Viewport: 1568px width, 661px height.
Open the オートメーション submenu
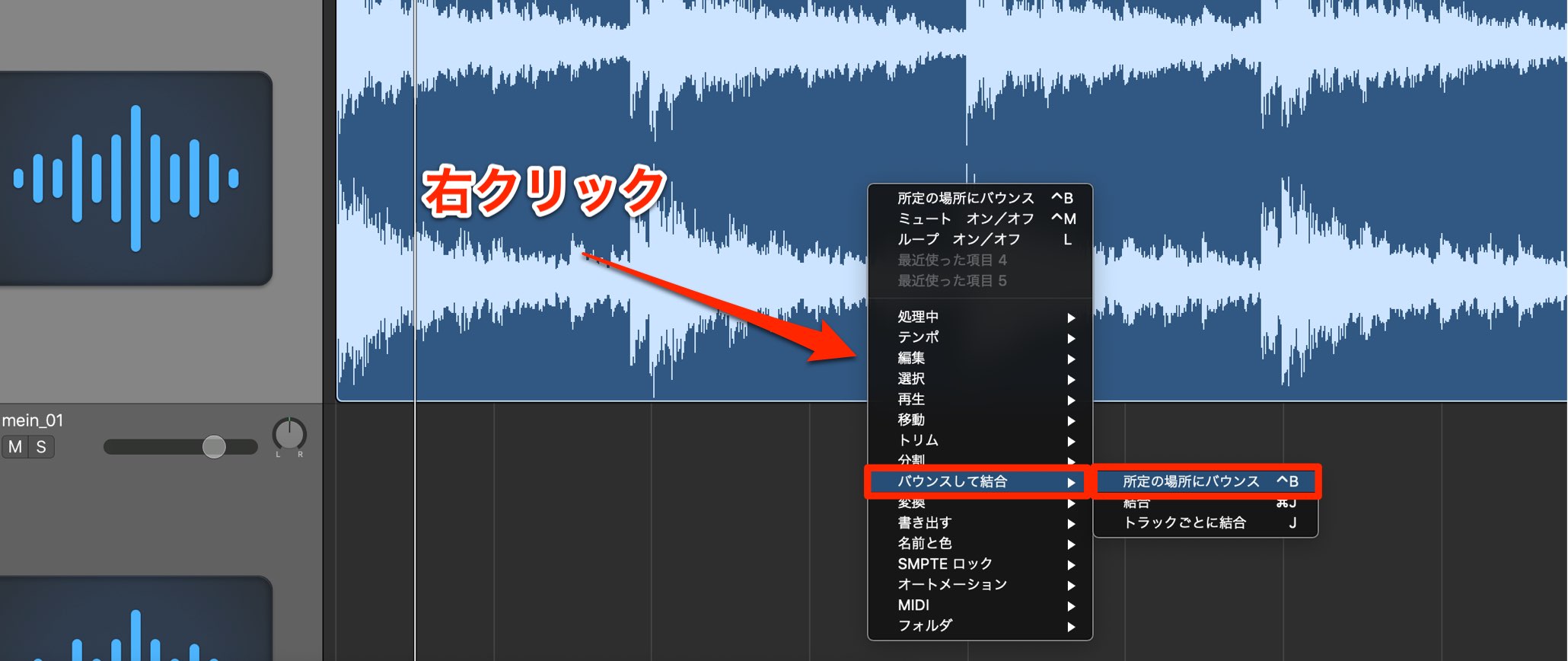(980, 584)
